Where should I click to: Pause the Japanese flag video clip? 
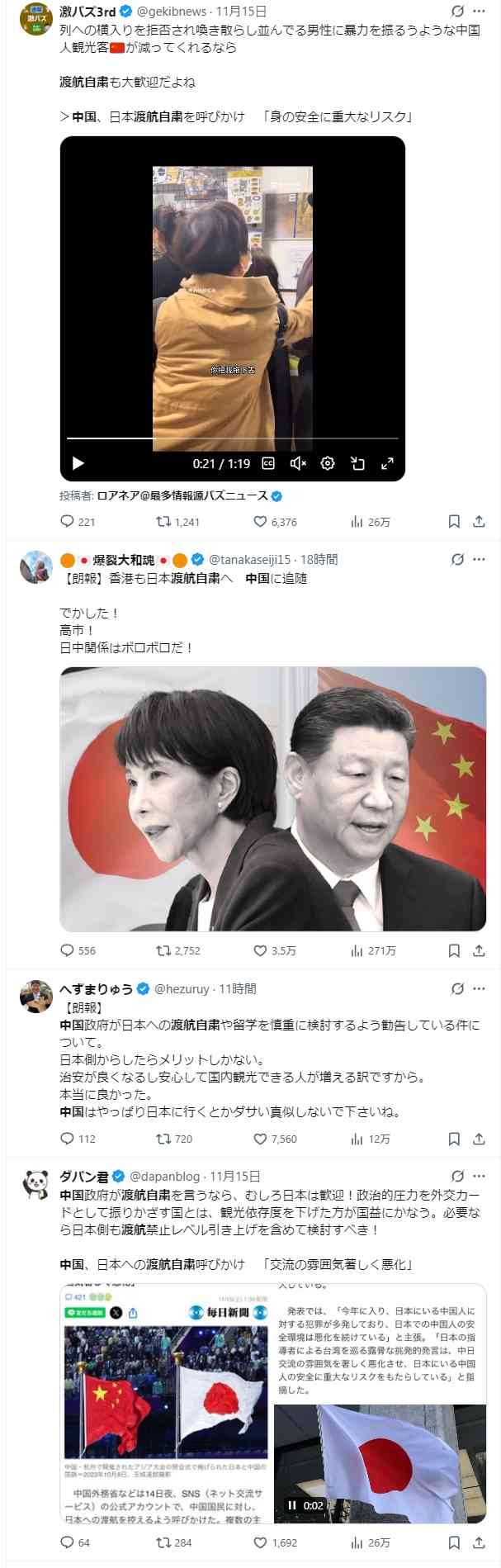coord(292,1504)
